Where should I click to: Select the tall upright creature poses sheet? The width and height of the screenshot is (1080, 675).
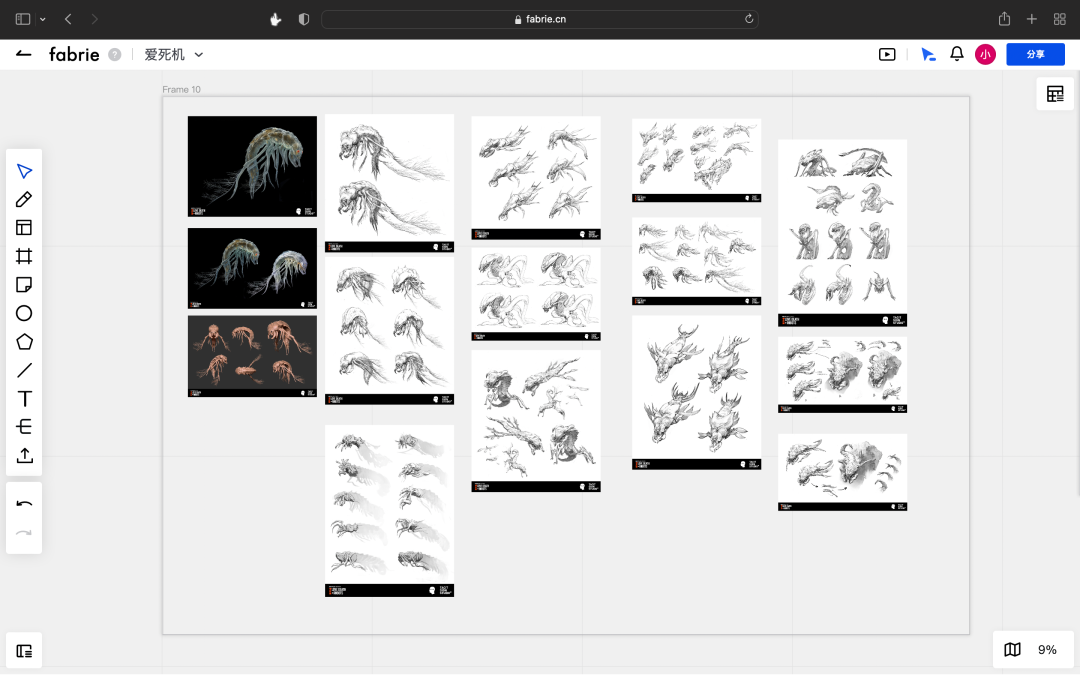coord(842,233)
